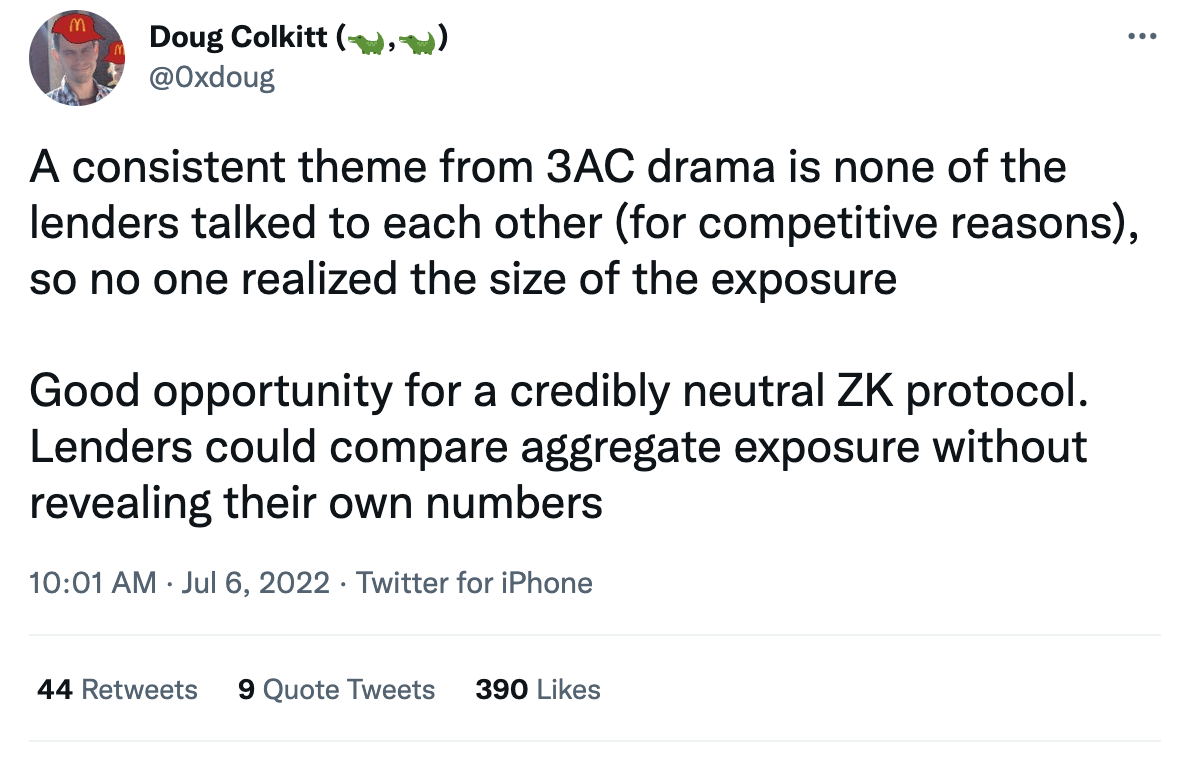The width and height of the screenshot is (1192, 758).
Task: View the 44 Retweets list
Action: (117, 690)
